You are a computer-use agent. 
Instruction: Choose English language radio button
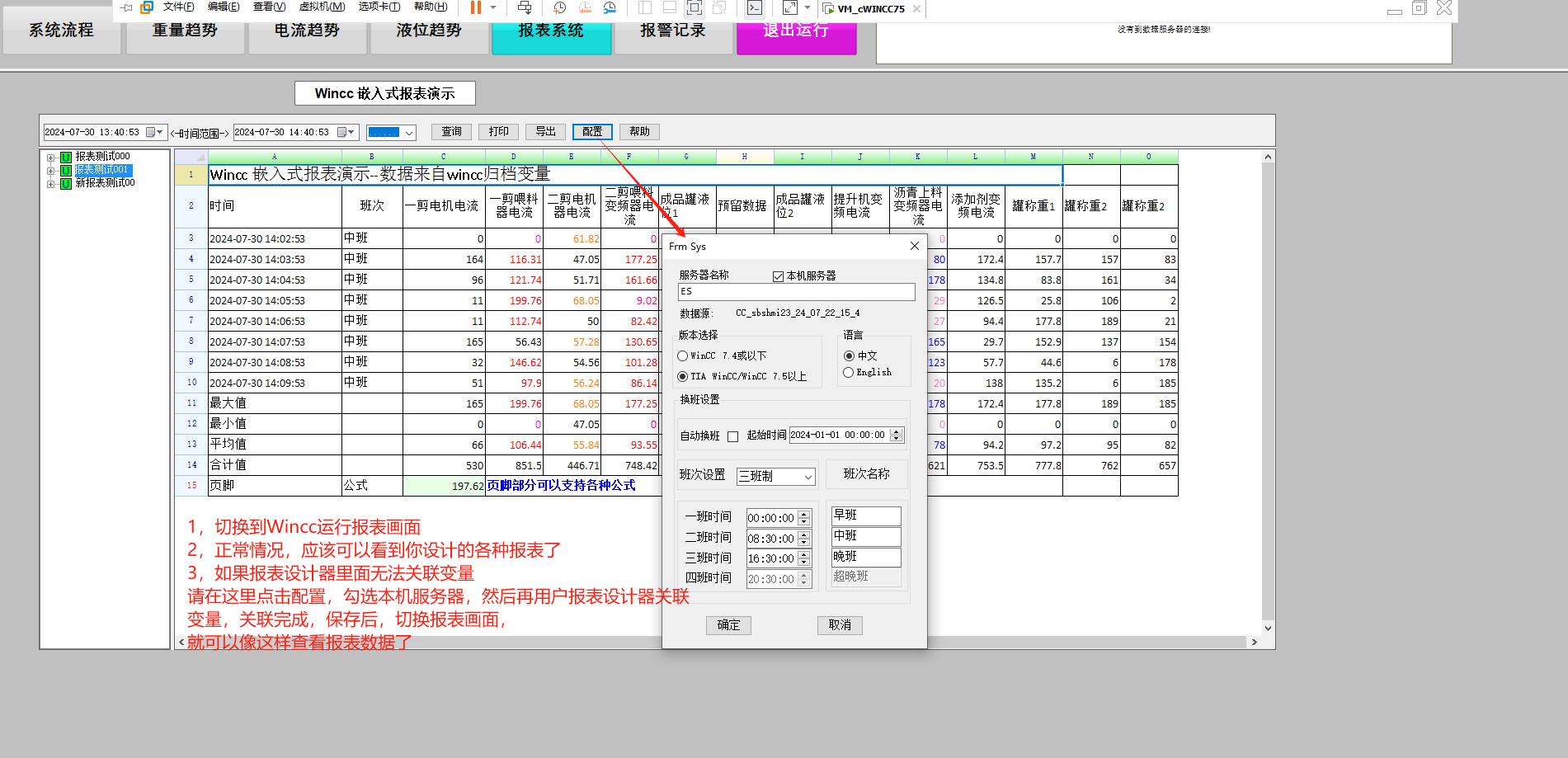[x=848, y=373]
